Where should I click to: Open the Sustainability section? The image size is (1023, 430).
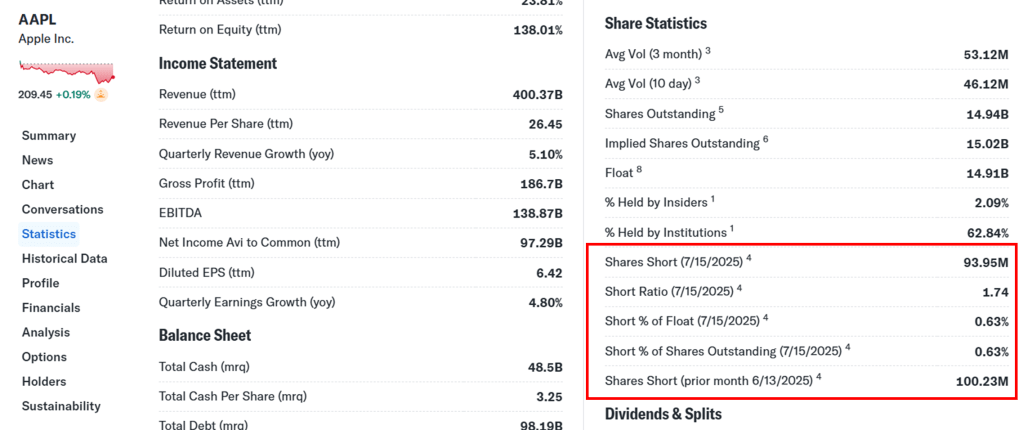coord(61,406)
